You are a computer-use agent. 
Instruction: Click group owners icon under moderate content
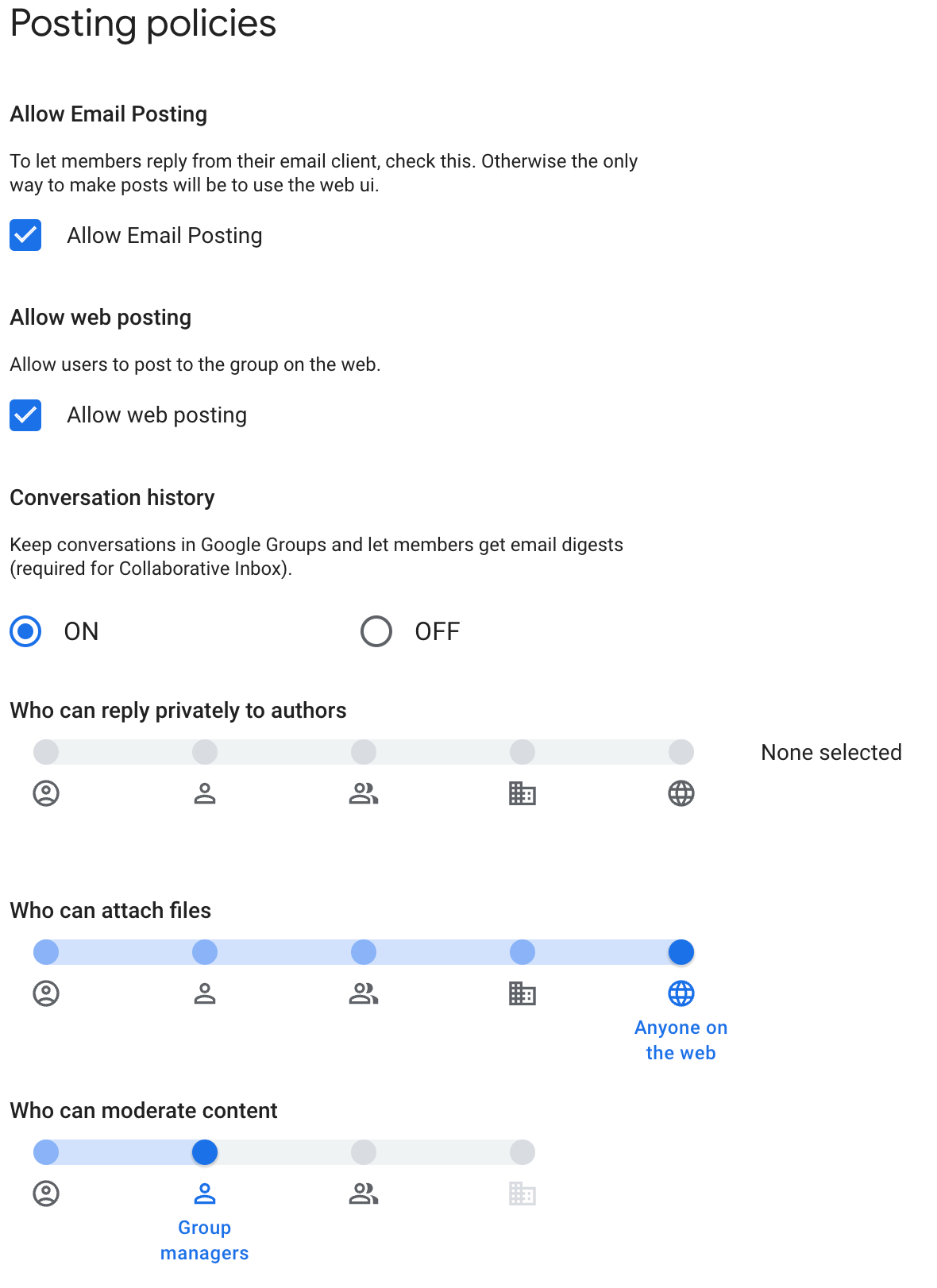click(46, 1194)
